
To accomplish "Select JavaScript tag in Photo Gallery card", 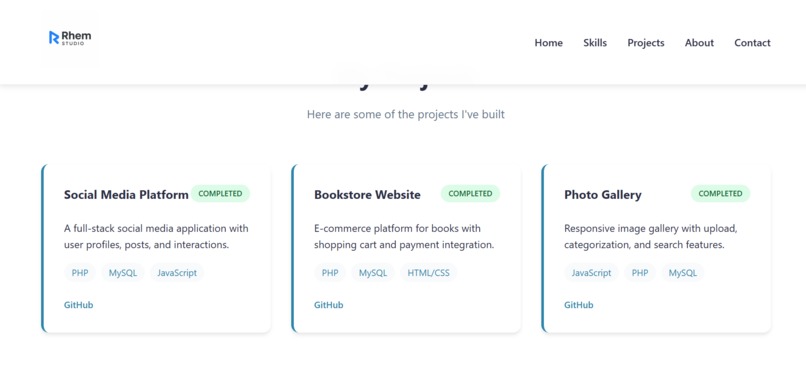I will point(591,273).
